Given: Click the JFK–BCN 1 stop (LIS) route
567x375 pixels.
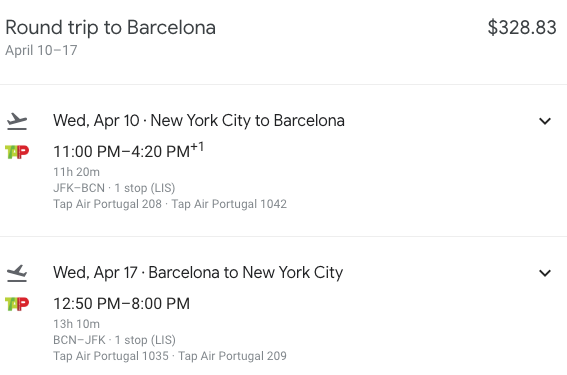Looking at the screenshot, I should (x=114, y=188).
